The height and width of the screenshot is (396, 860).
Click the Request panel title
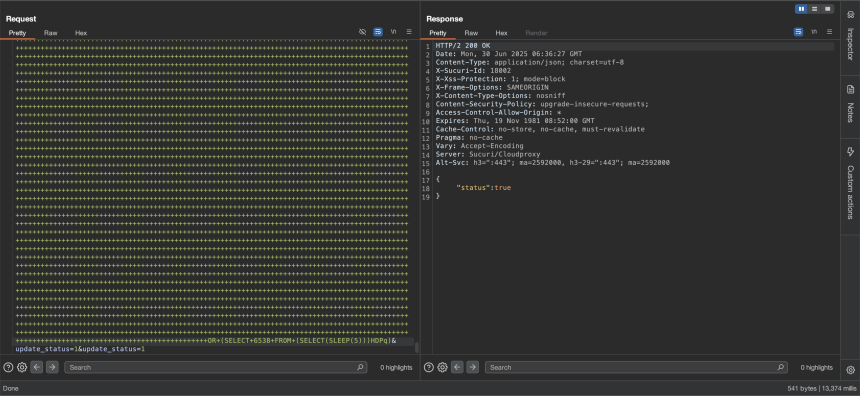coord(21,19)
